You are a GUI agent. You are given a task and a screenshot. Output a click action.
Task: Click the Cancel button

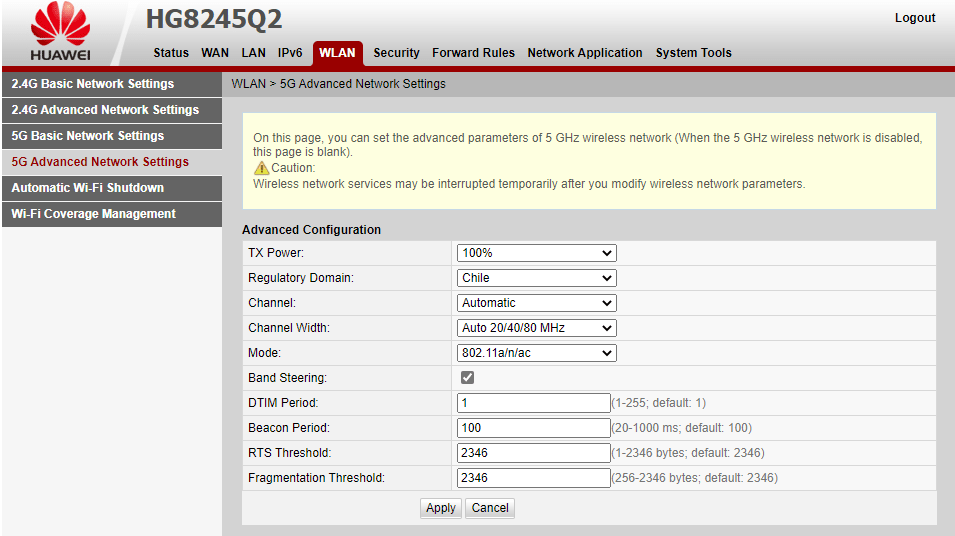pos(490,508)
